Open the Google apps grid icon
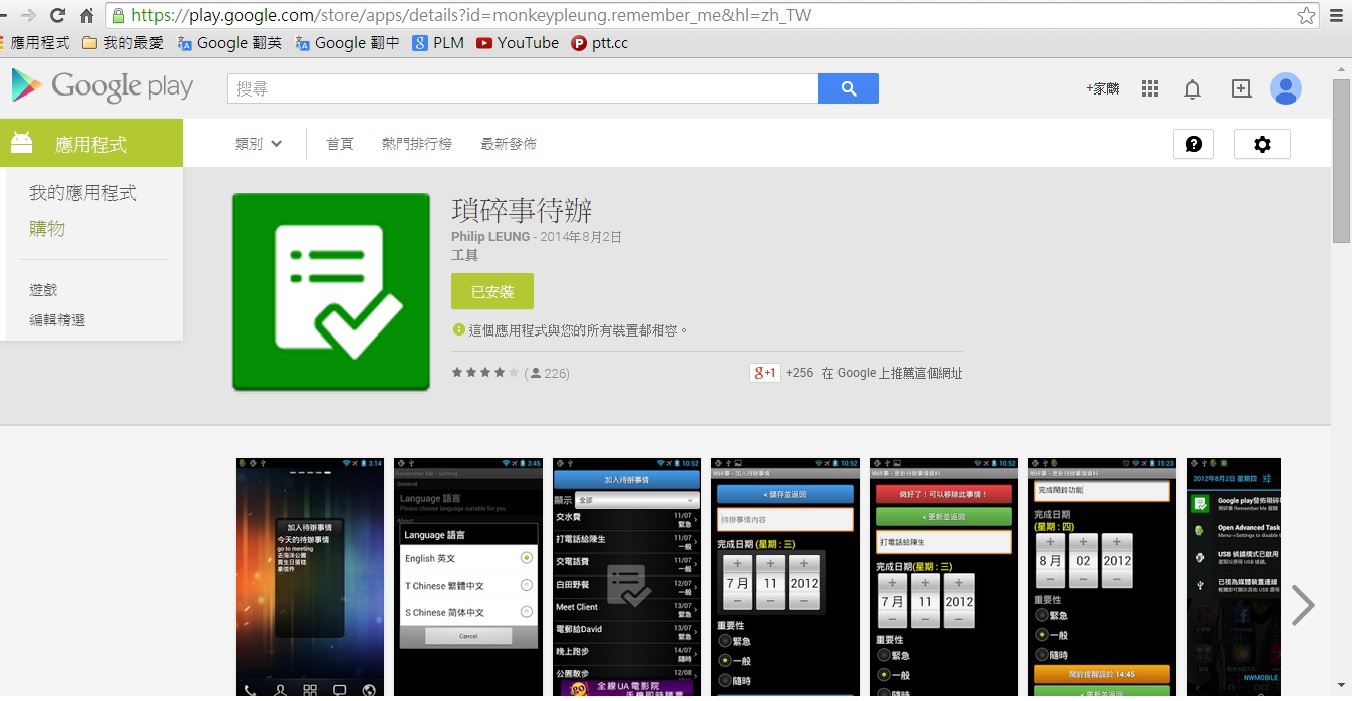The height and width of the screenshot is (701, 1354). coord(1150,89)
